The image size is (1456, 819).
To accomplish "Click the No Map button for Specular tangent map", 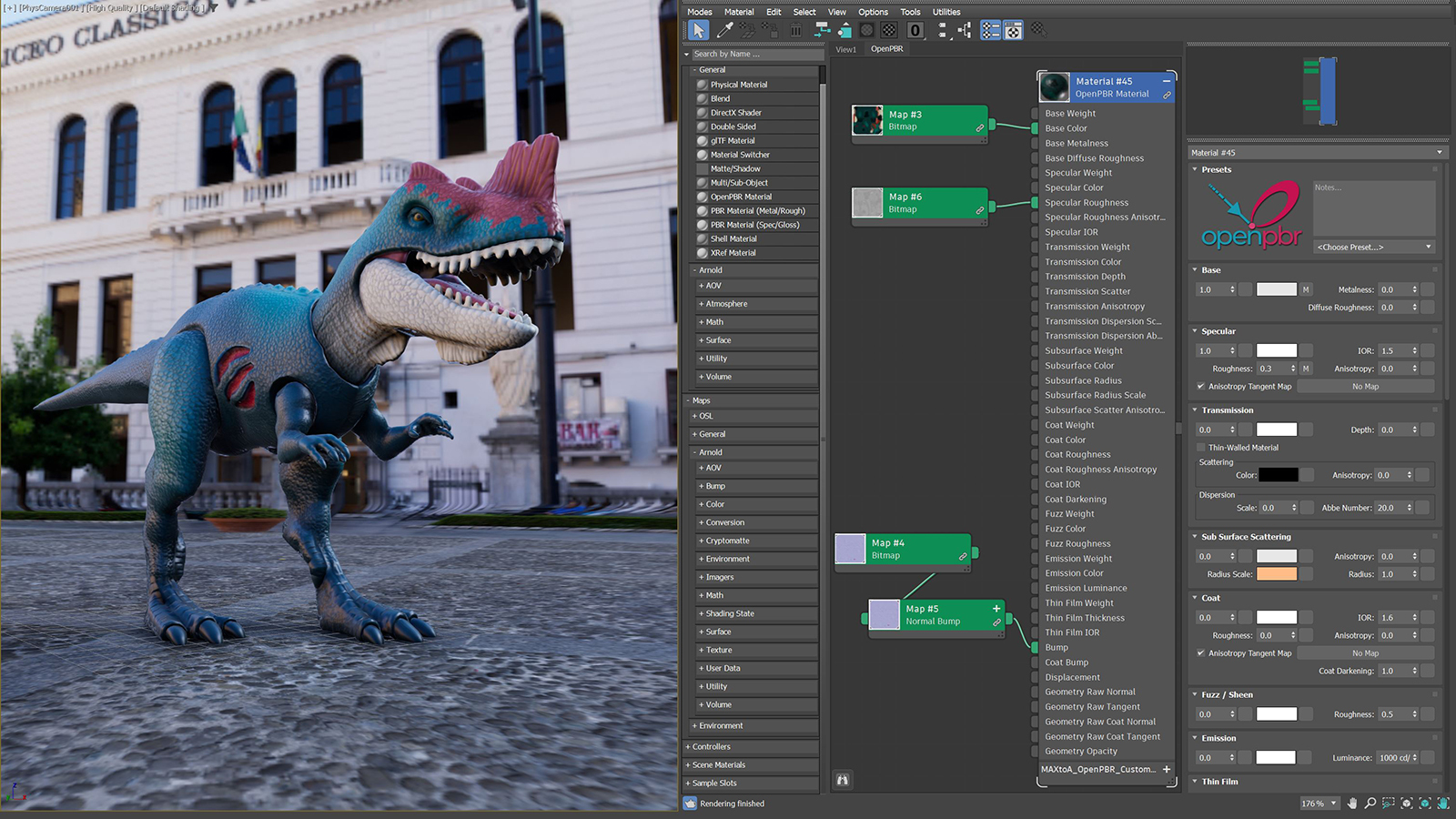I will 1365,386.
